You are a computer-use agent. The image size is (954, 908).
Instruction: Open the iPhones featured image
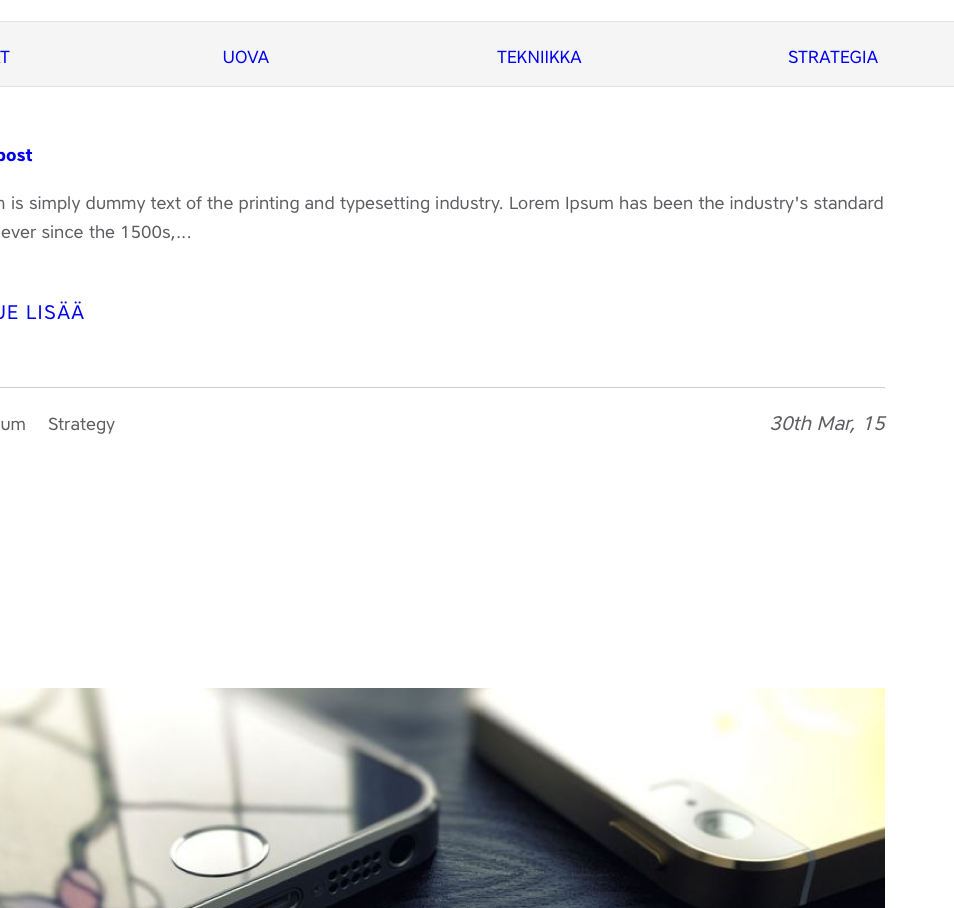click(x=442, y=797)
